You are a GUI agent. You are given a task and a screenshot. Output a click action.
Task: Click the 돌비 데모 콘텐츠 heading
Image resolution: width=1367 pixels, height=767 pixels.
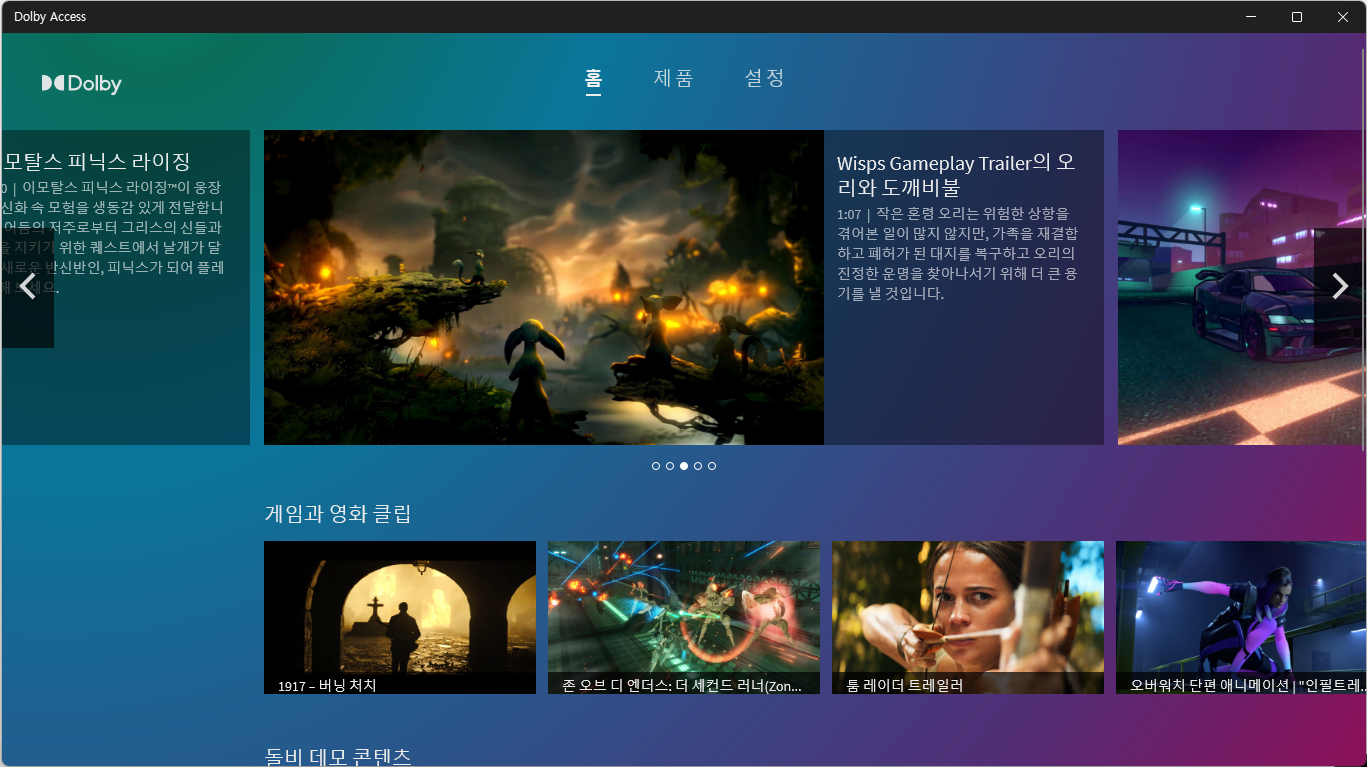338,756
